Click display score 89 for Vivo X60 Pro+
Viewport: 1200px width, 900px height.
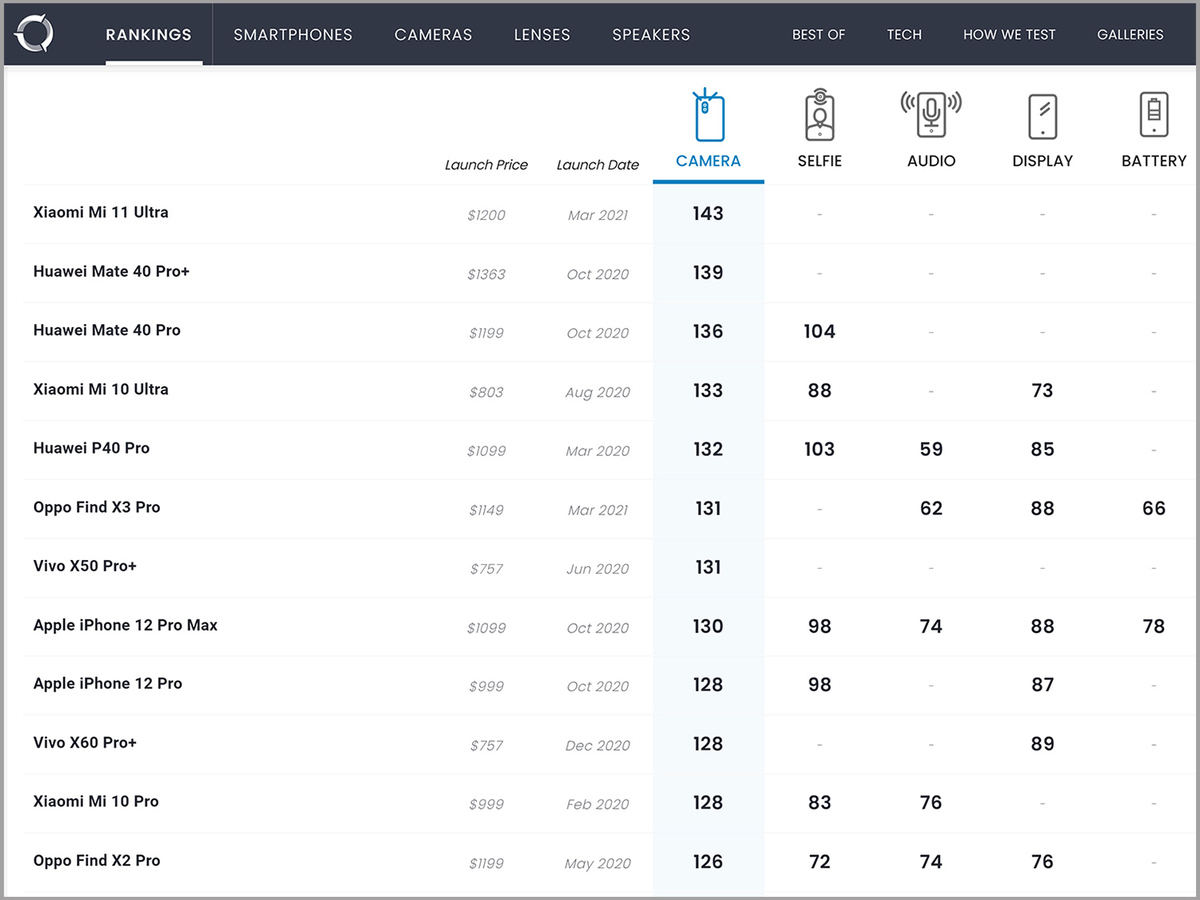point(1043,744)
